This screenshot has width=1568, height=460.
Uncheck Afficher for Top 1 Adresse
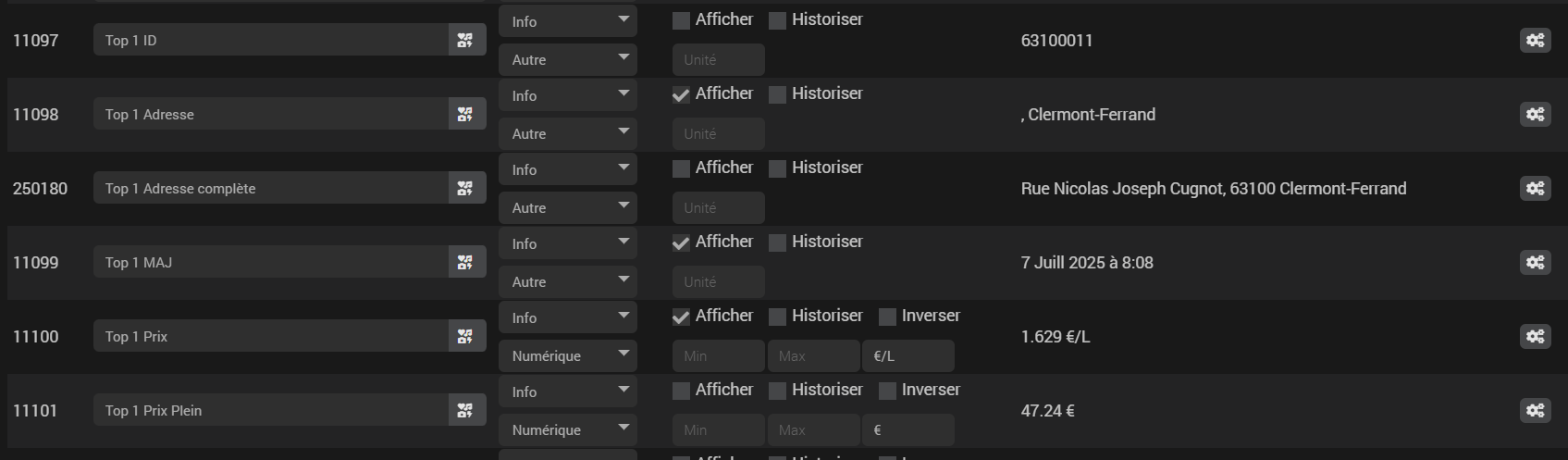coord(681,94)
